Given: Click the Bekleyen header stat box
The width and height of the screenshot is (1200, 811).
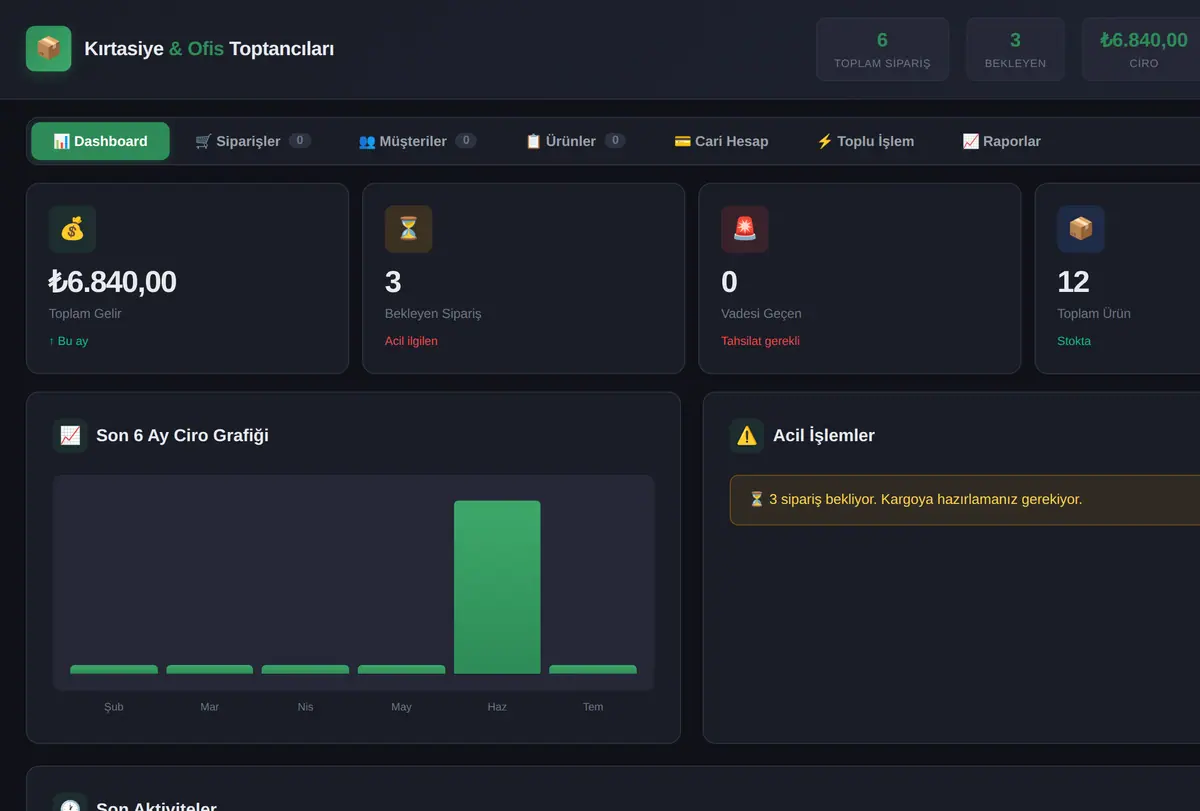Looking at the screenshot, I should click(x=1015, y=49).
